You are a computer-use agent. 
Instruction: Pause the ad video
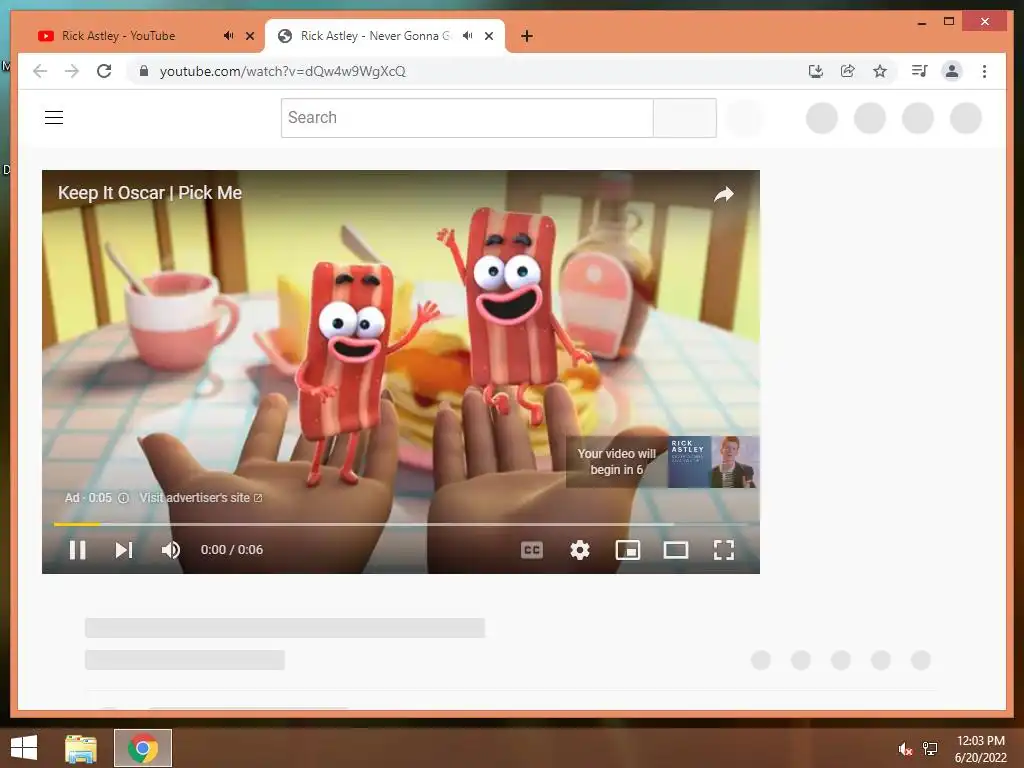[77, 550]
